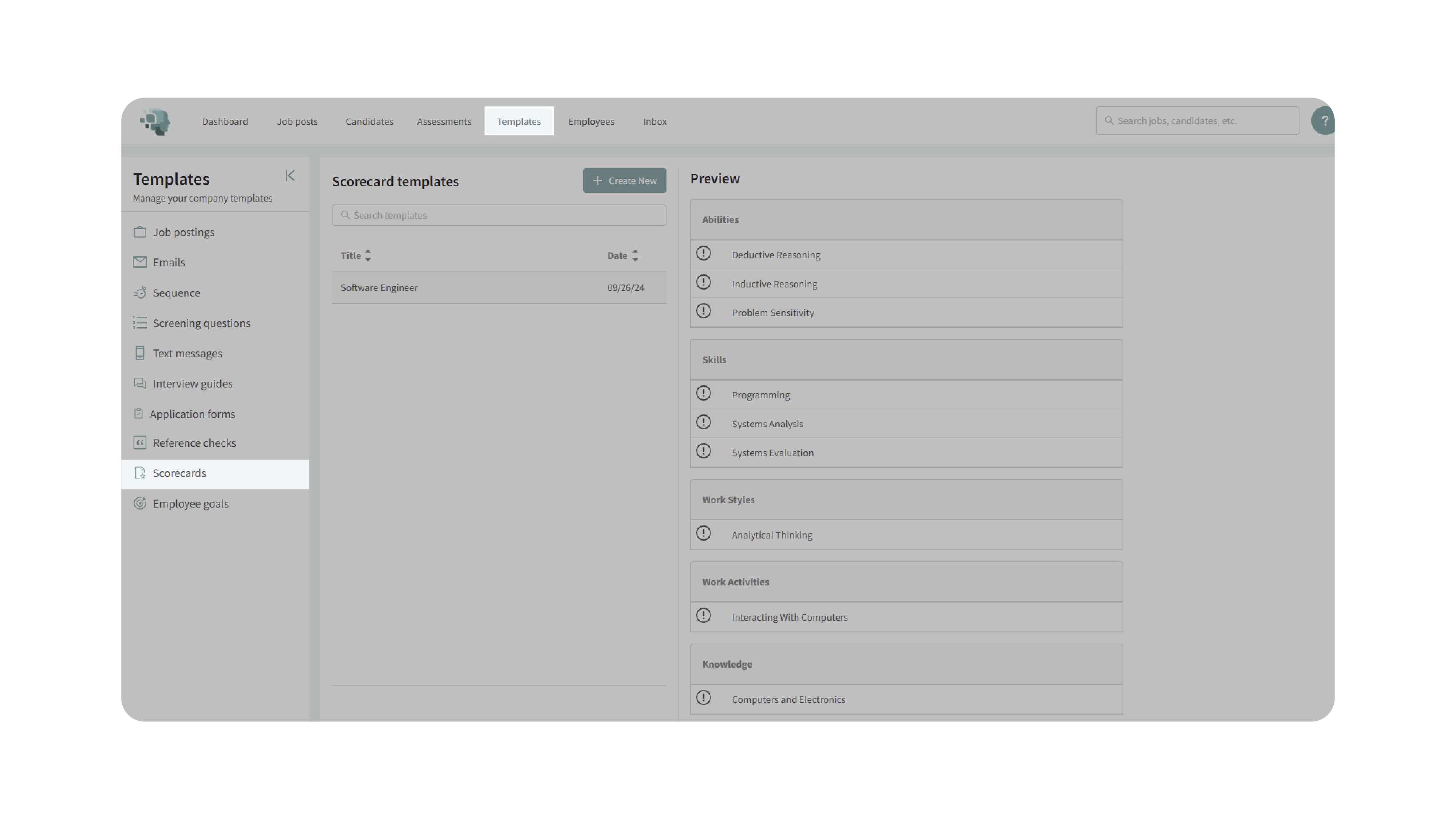Open Employee goals templates
1456x819 pixels.
(190, 504)
